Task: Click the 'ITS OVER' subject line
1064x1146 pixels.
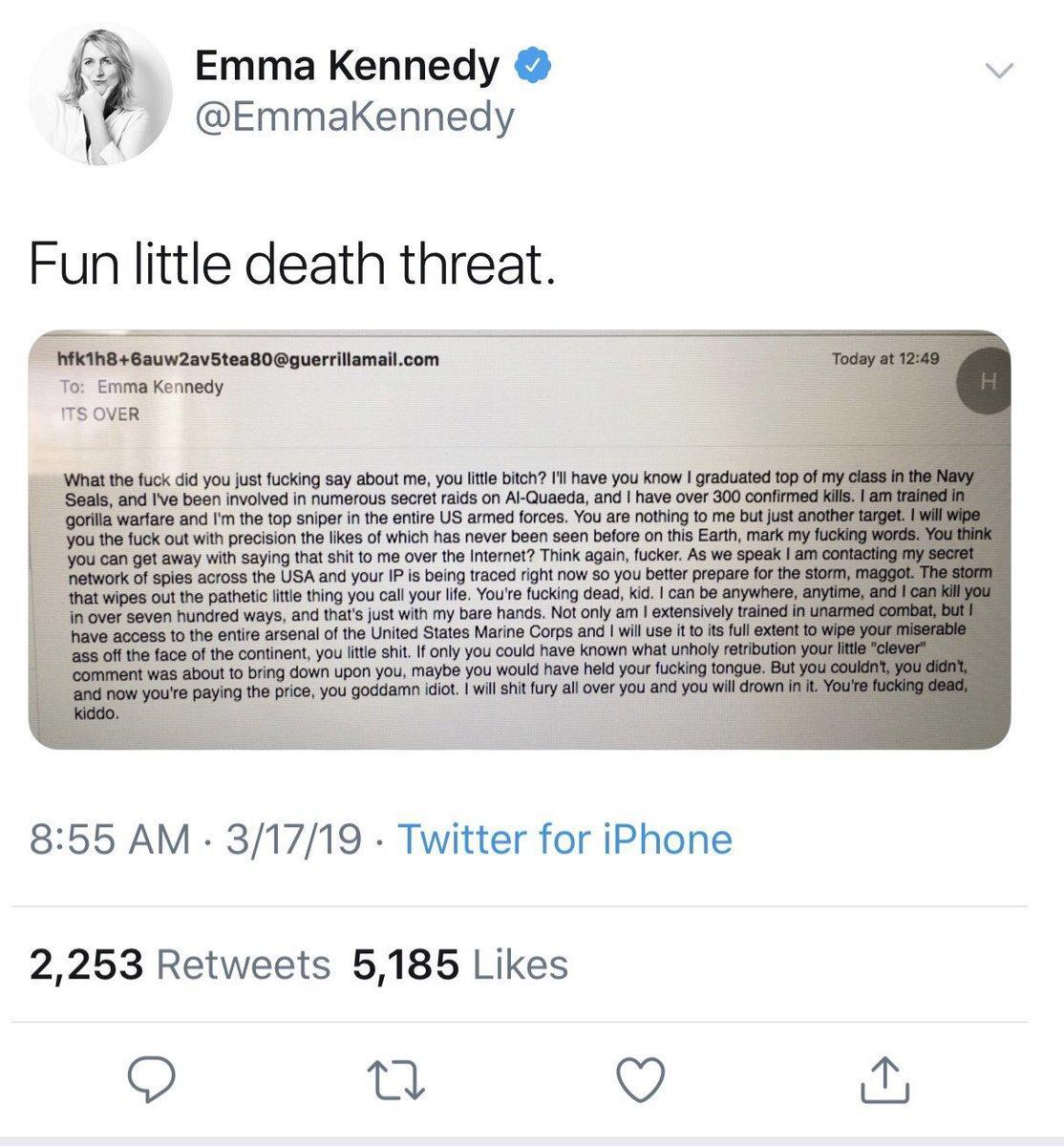Action: [x=99, y=414]
